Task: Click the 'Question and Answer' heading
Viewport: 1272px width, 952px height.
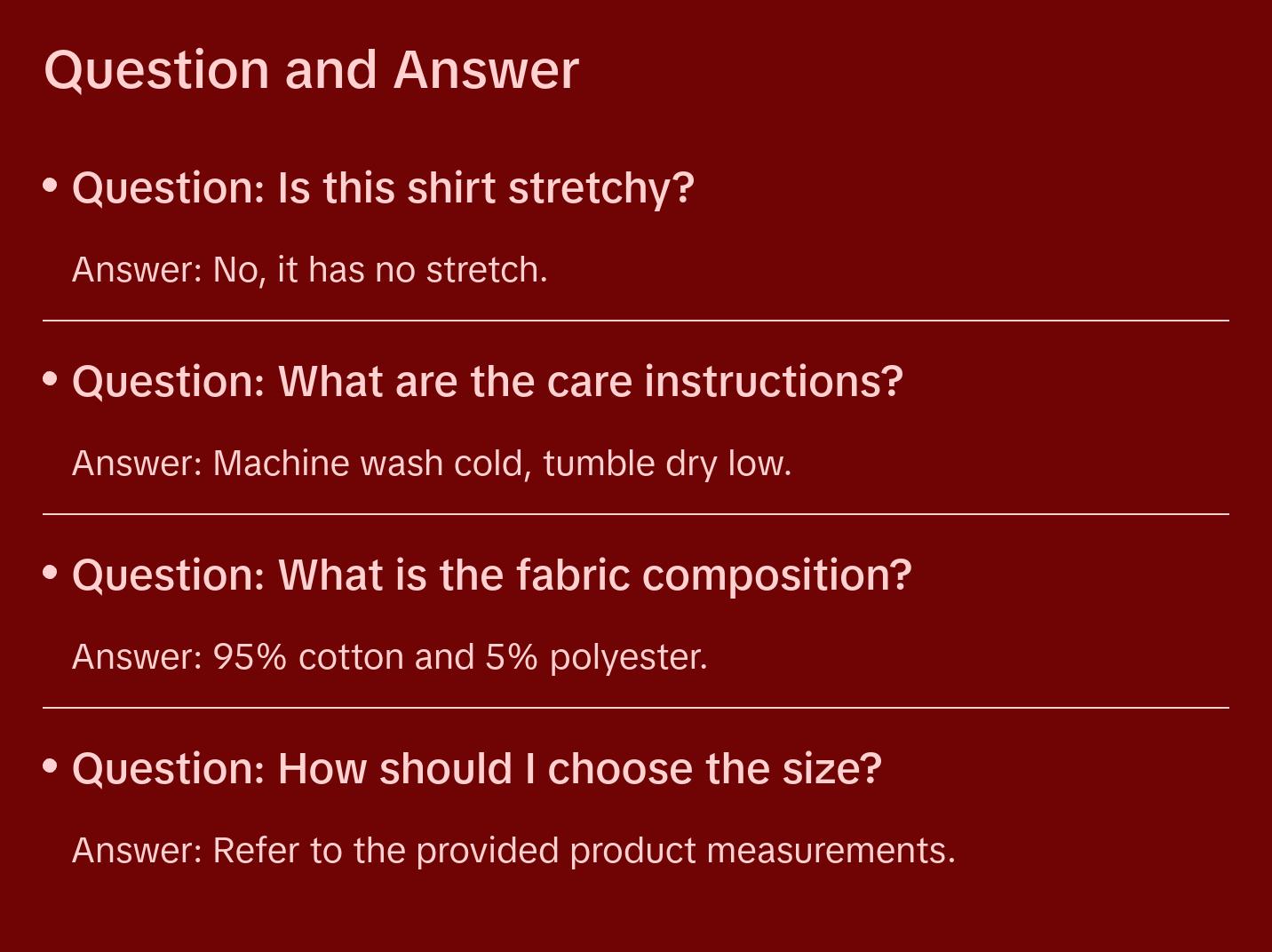Action: click(x=311, y=70)
